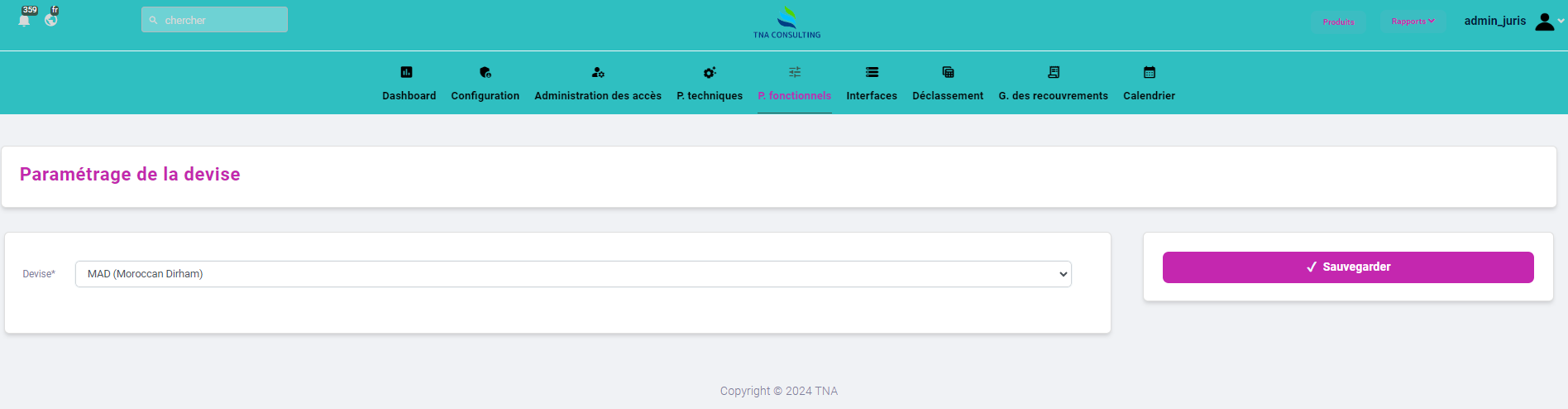Screen dimensions: 1568x409
Task: Click the Calendrier calendar icon
Action: [x=1149, y=72]
